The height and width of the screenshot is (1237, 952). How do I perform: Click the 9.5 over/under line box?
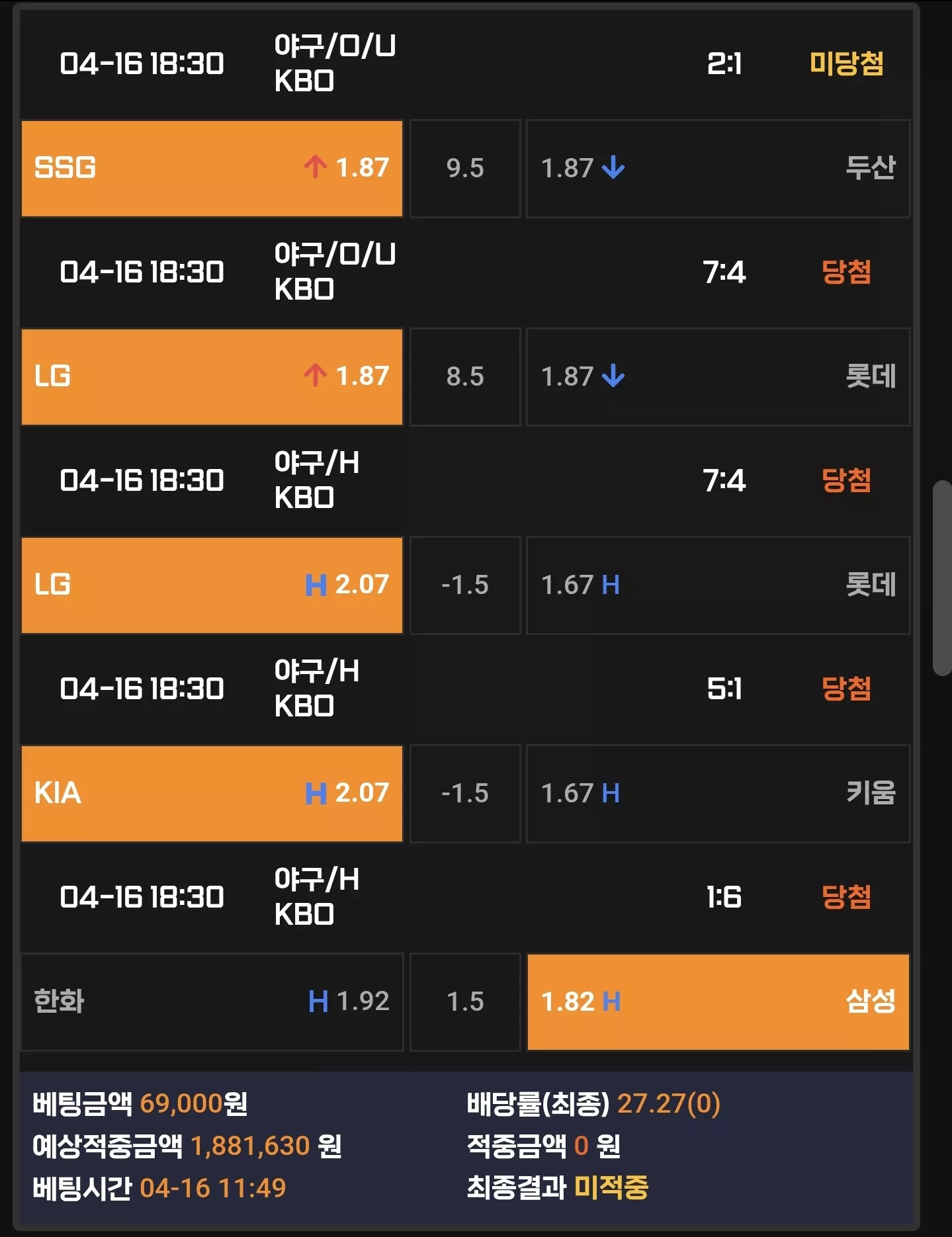(x=465, y=168)
